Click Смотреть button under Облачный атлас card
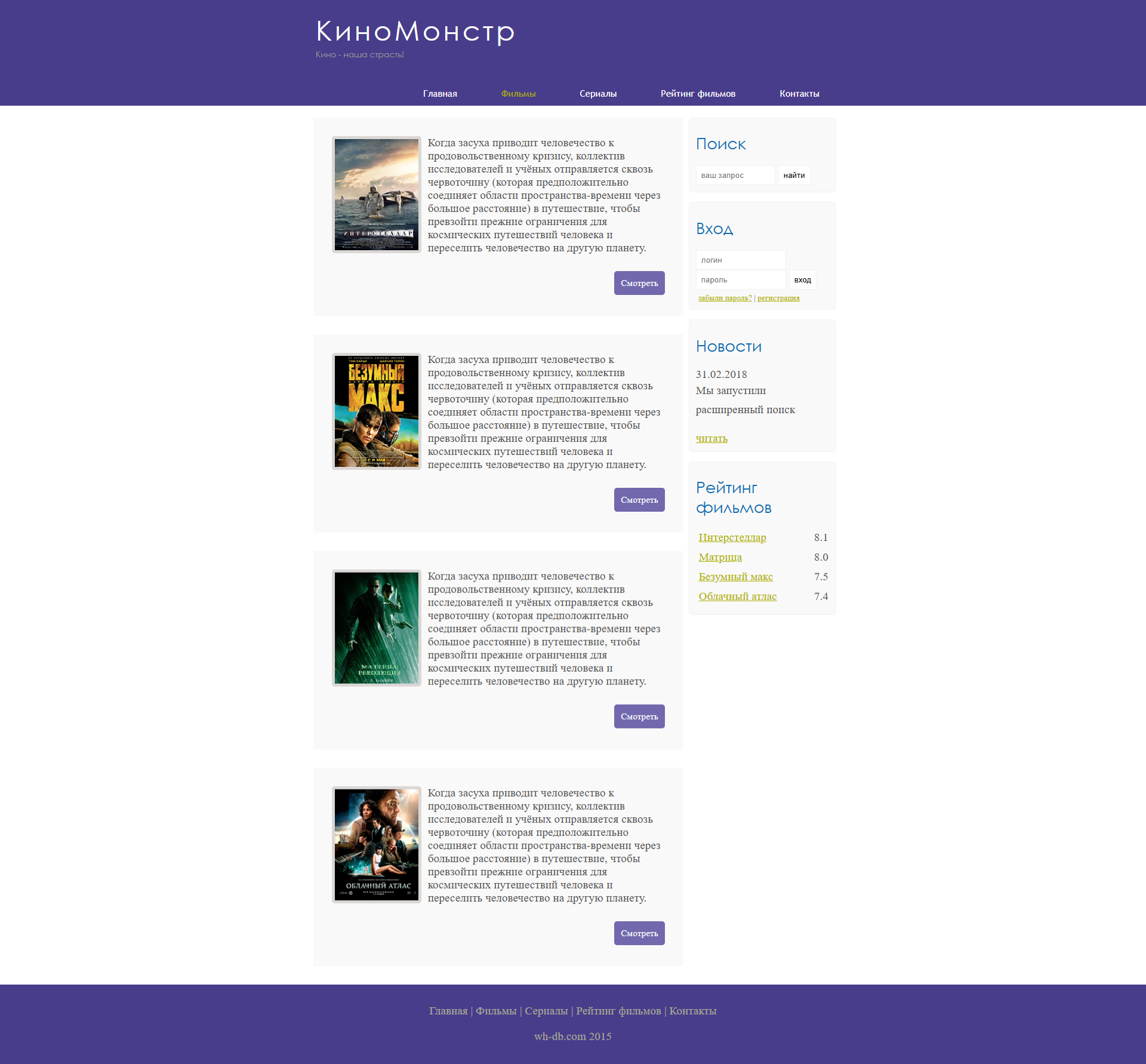Screen dimensions: 1146x1064 [639, 933]
